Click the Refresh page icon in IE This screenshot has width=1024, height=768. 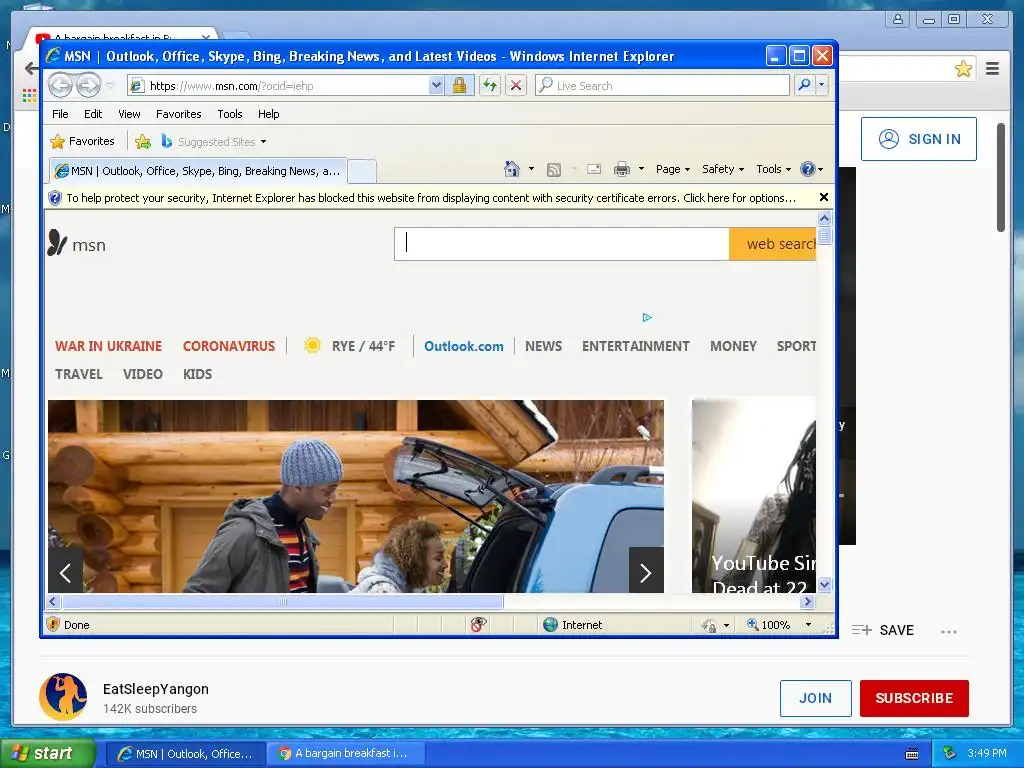[490, 86]
